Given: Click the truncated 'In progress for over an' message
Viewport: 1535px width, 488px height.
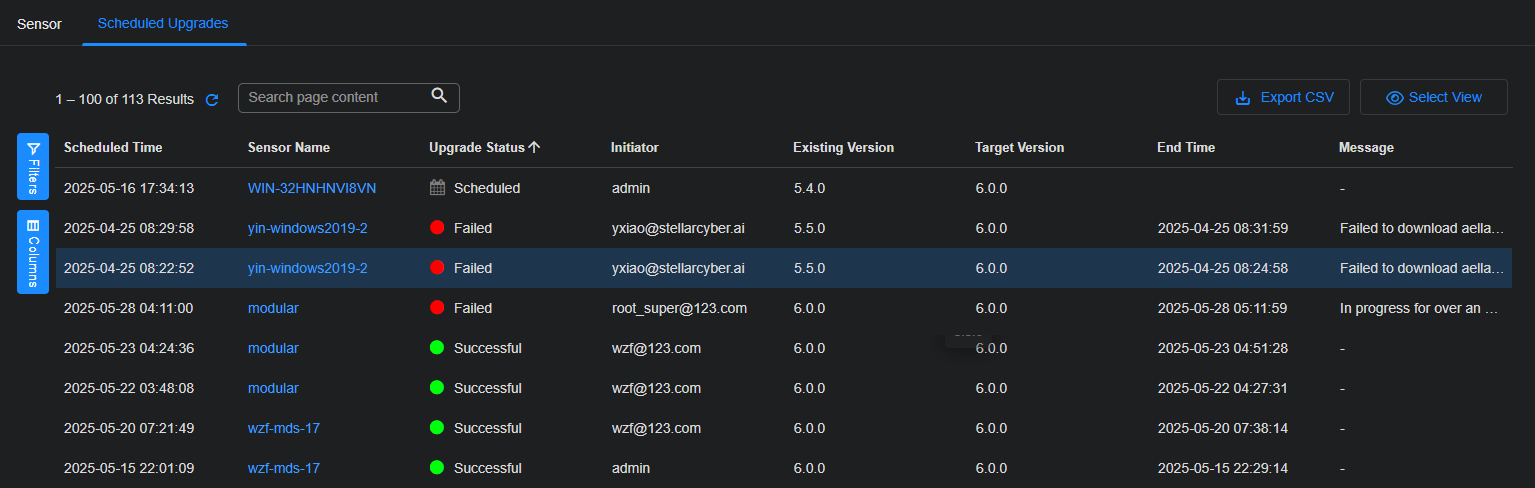Looking at the screenshot, I should pos(1418,308).
